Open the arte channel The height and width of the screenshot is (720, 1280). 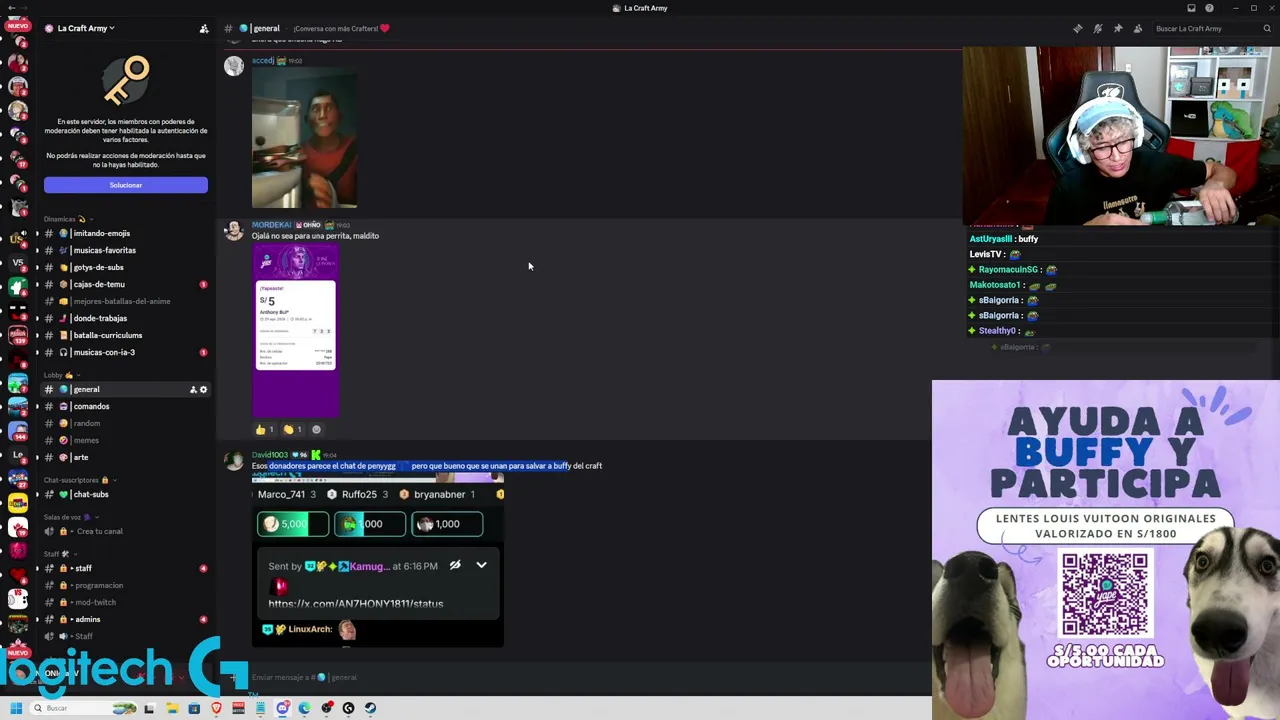tap(126, 457)
